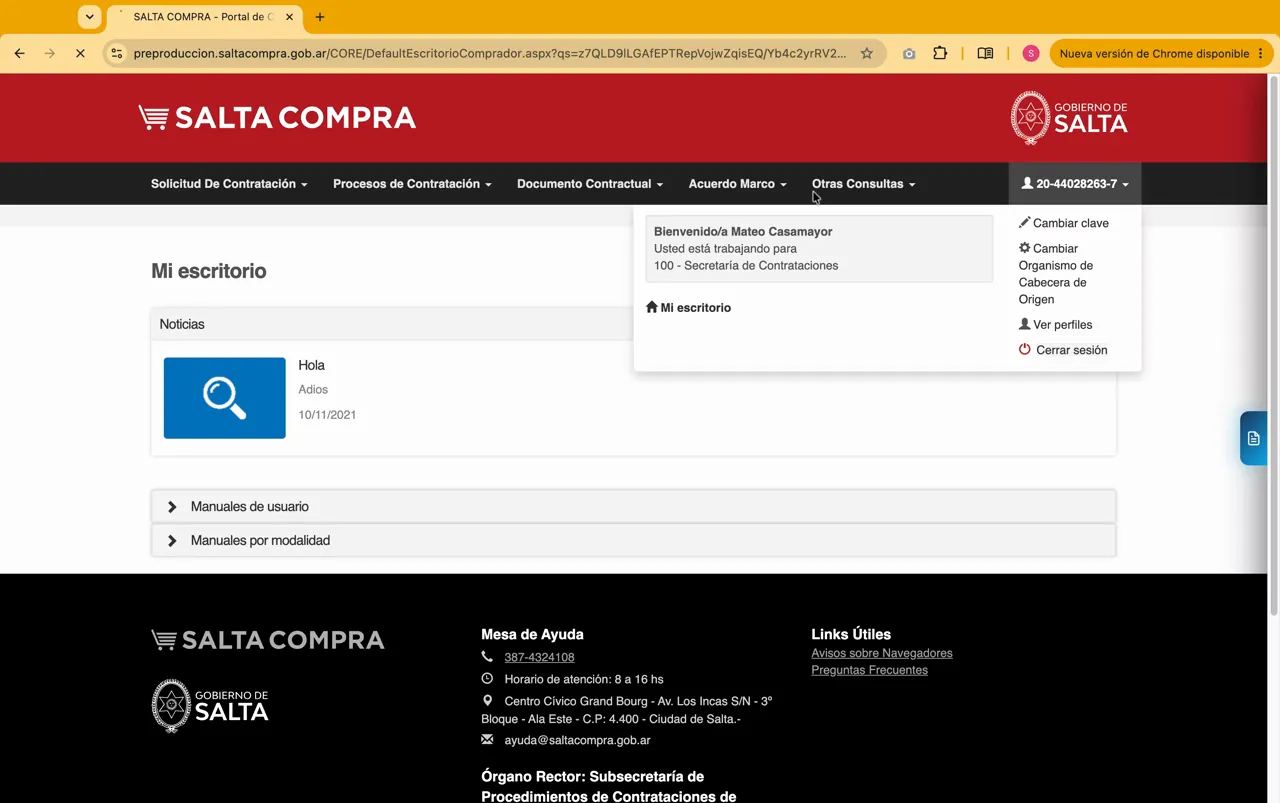
Task: Click the 100 - Secretaría de Contrataciones text
Action: 746,265
